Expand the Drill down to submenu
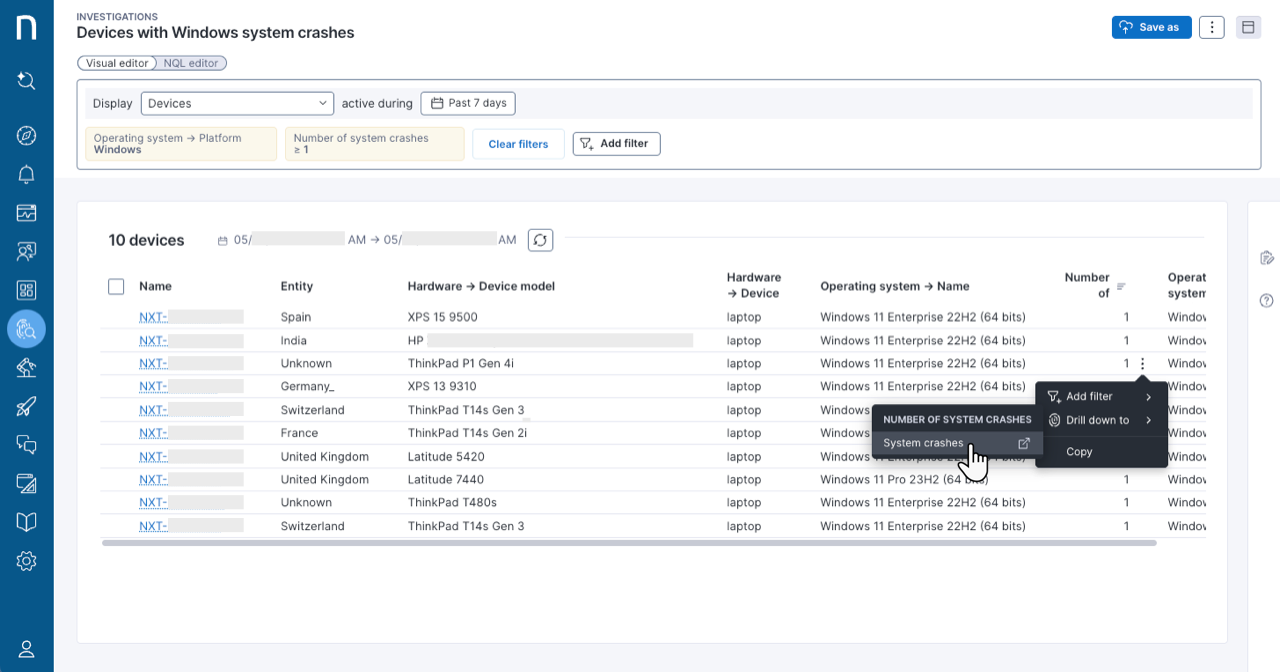This screenshot has height=672, width=1280. (1101, 420)
